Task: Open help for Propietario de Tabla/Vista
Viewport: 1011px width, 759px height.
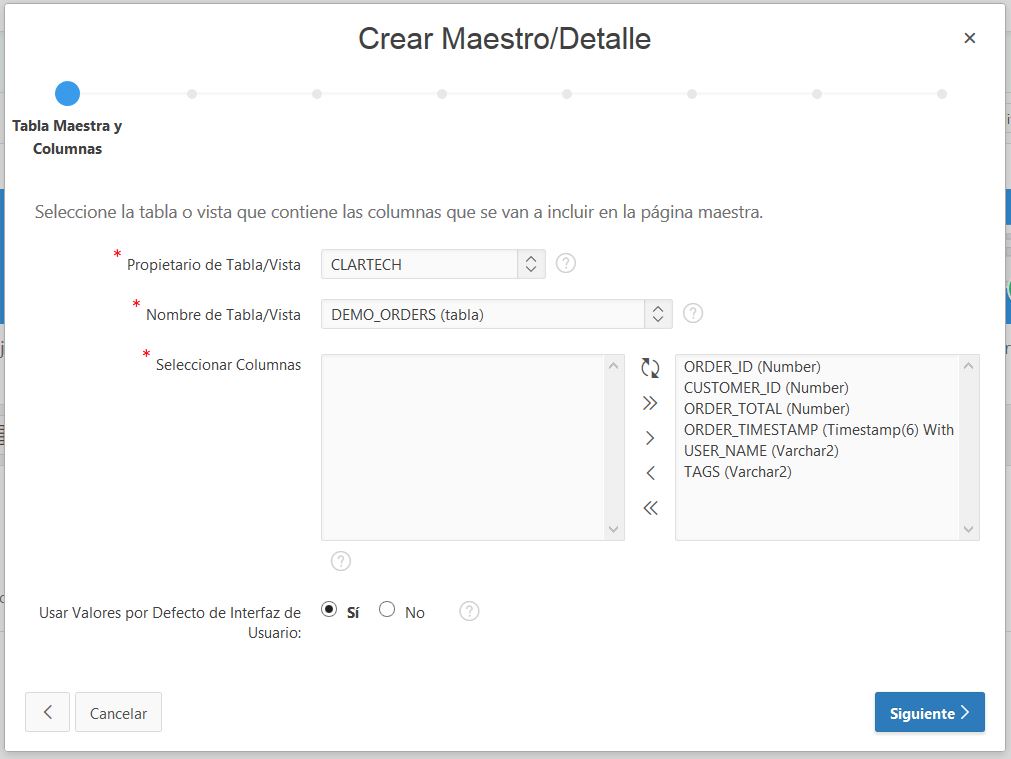Action: click(565, 263)
